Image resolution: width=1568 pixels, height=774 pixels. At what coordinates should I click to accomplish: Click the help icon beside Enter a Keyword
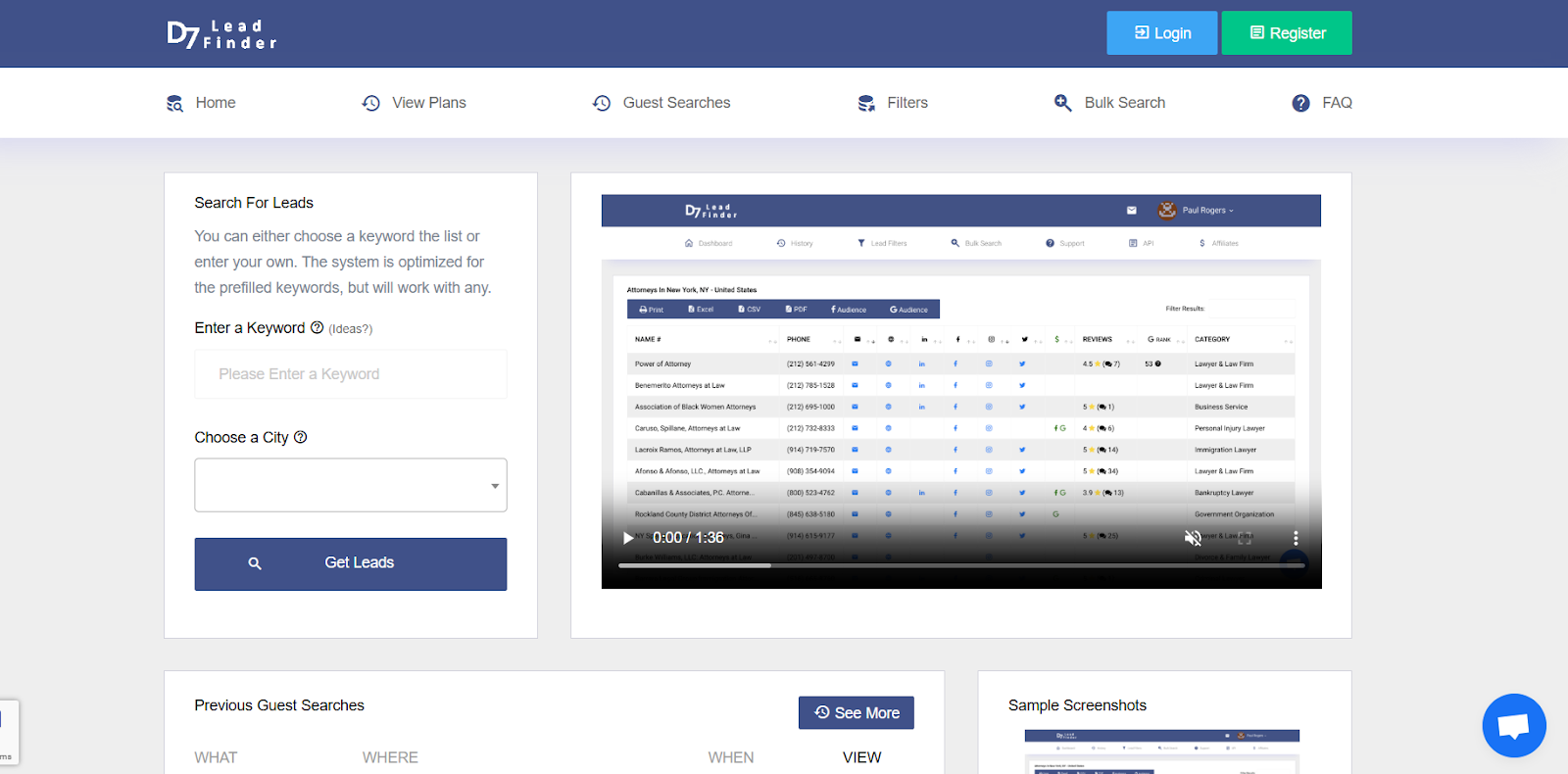[x=317, y=327]
